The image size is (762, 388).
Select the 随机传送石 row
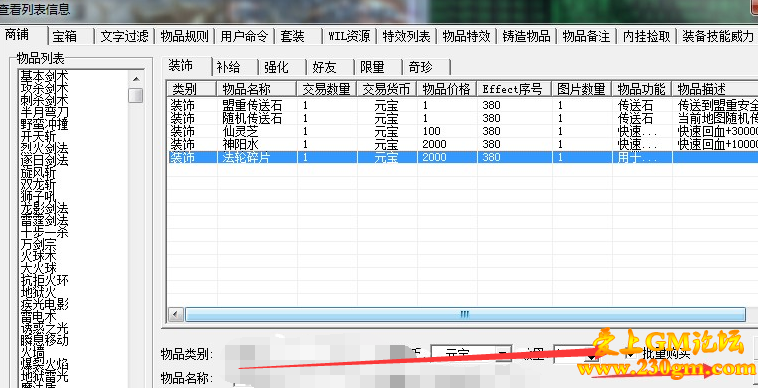click(x=462, y=118)
